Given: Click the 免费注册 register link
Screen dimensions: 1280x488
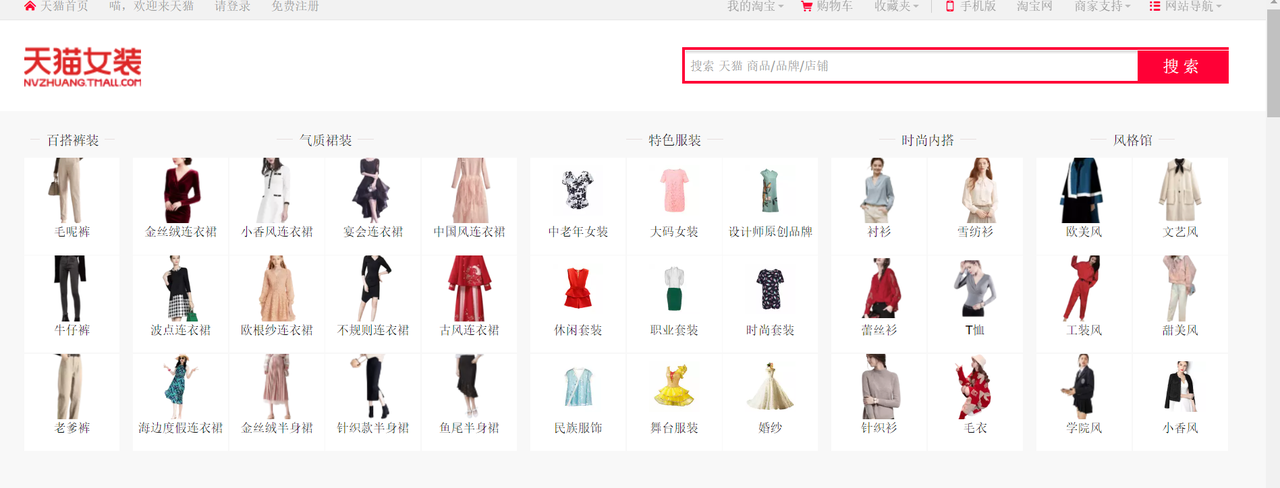Looking at the screenshot, I should [295, 6].
